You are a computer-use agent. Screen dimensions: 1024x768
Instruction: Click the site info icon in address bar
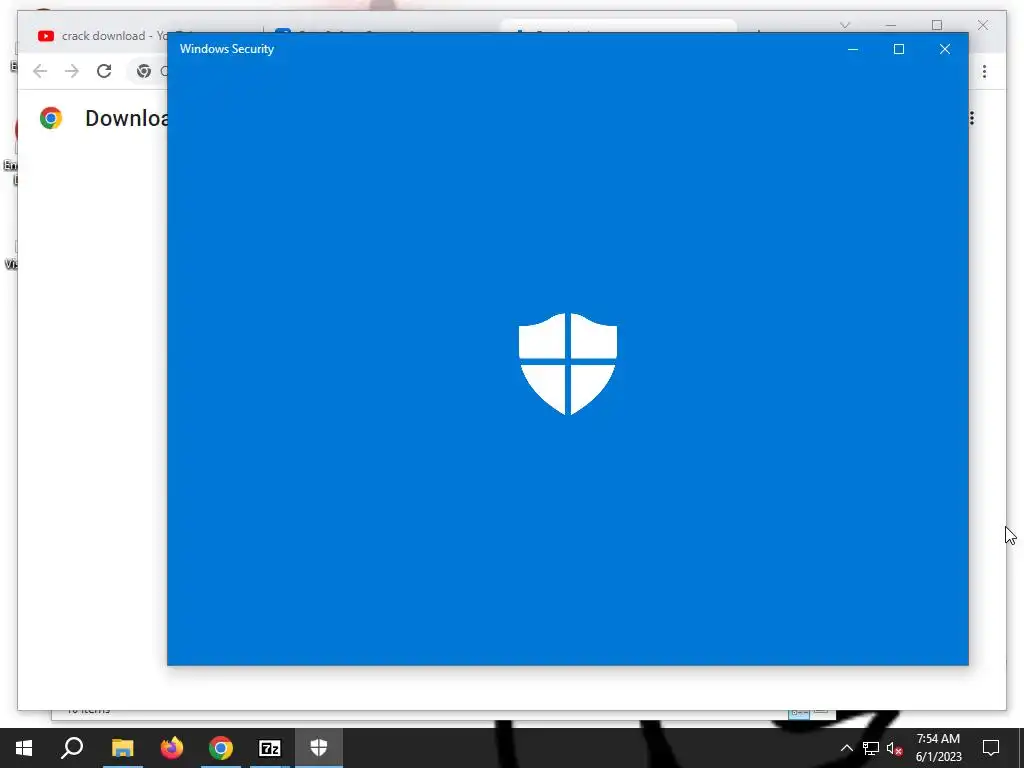[x=144, y=71]
